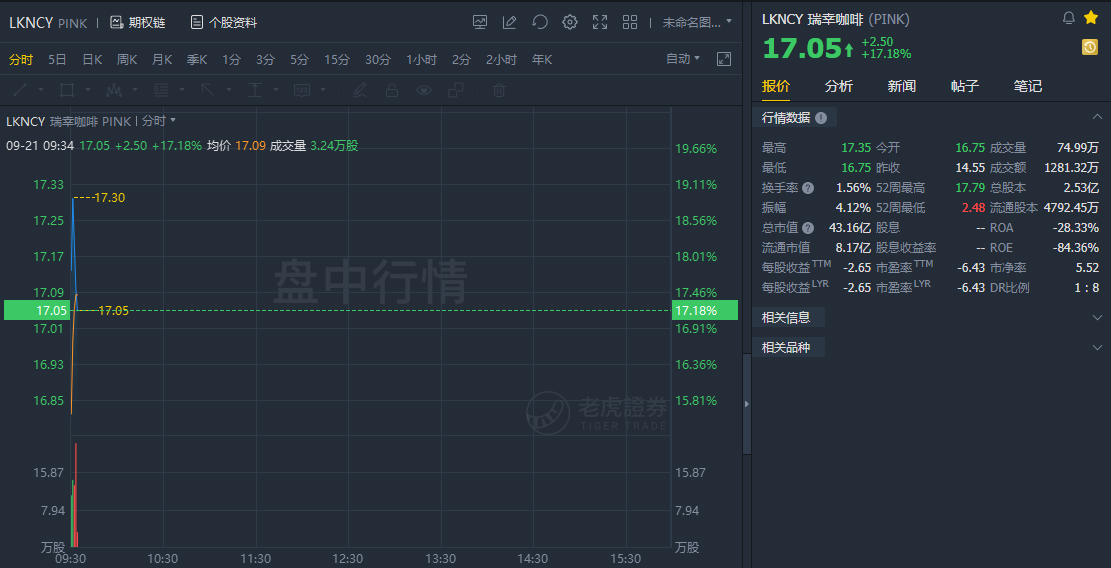Select the 30分 interval
The width and height of the screenshot is (1111, 568).
click(x=378, y=59)
